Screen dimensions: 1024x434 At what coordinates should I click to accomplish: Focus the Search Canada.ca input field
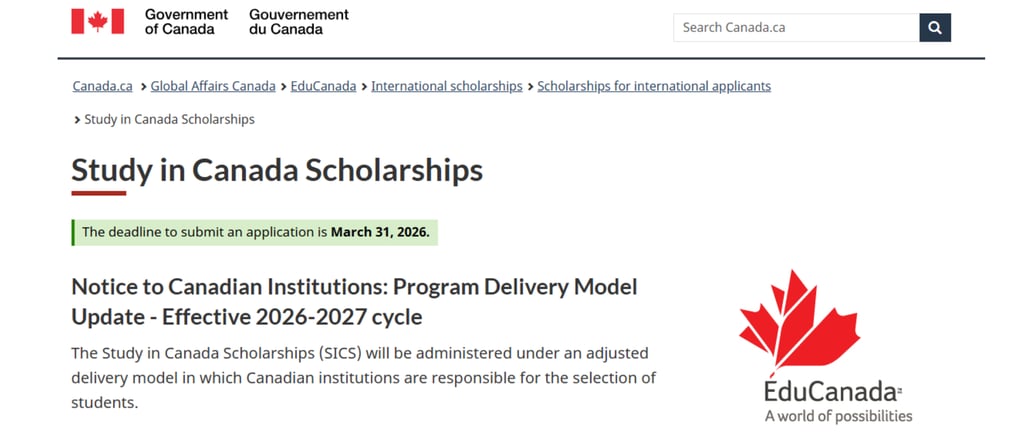click(796, 28)
